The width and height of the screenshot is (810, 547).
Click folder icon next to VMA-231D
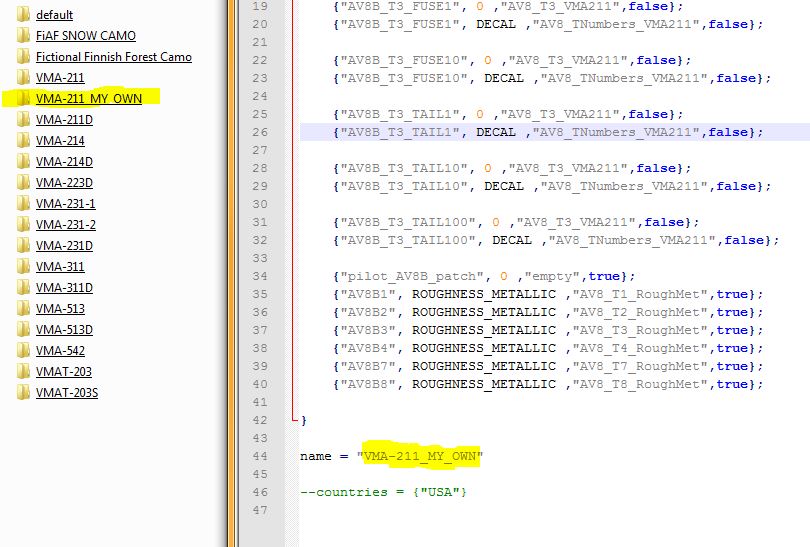coord(23,245)
